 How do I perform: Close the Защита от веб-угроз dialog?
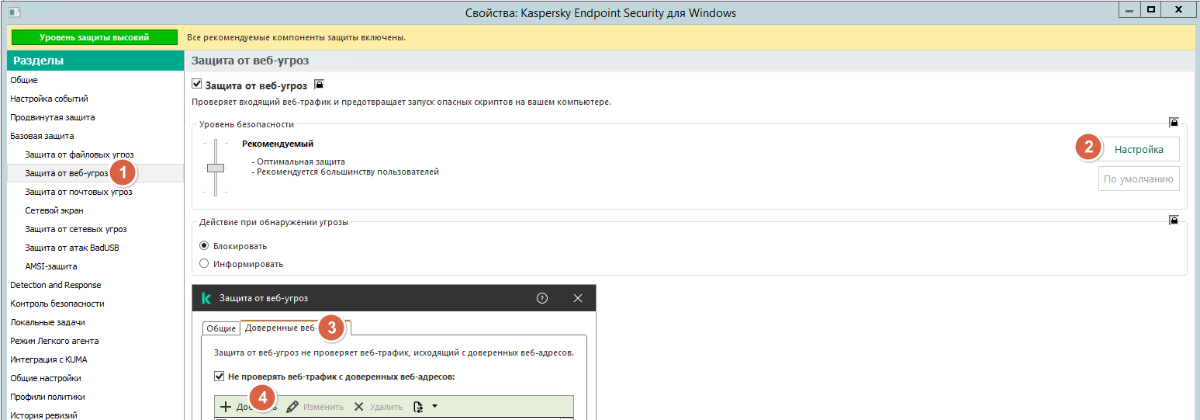tap(578, 298)
